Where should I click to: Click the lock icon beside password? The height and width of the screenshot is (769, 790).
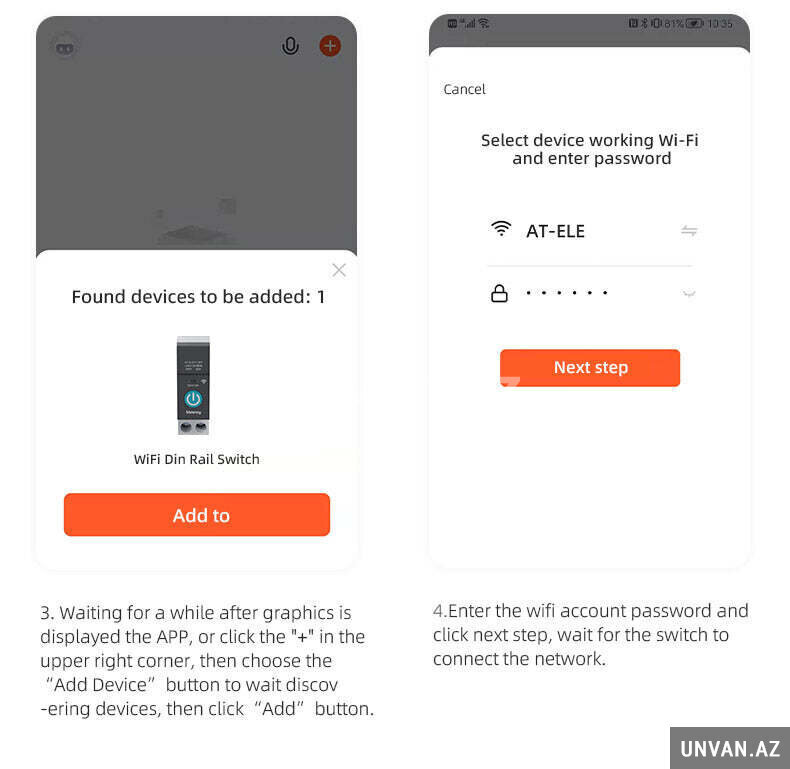coord(499,293)
